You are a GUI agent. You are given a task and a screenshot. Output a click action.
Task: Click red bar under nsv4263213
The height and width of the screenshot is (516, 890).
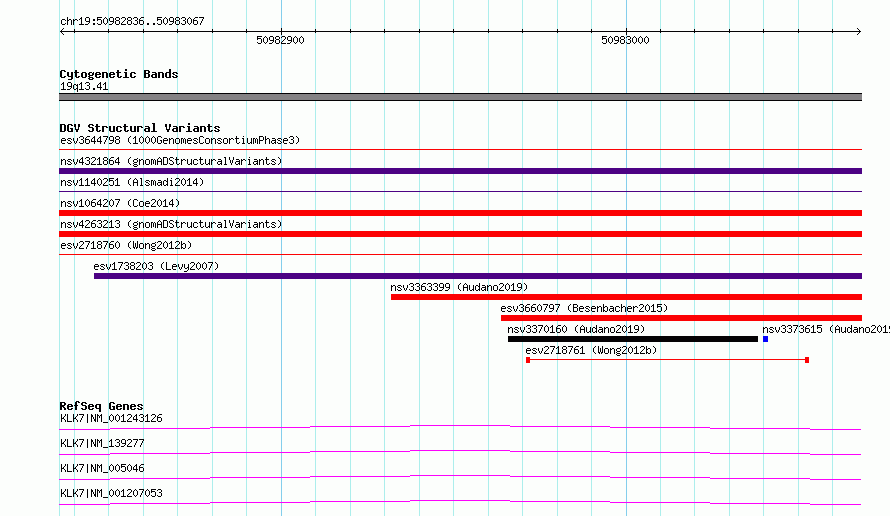point(460,234)
